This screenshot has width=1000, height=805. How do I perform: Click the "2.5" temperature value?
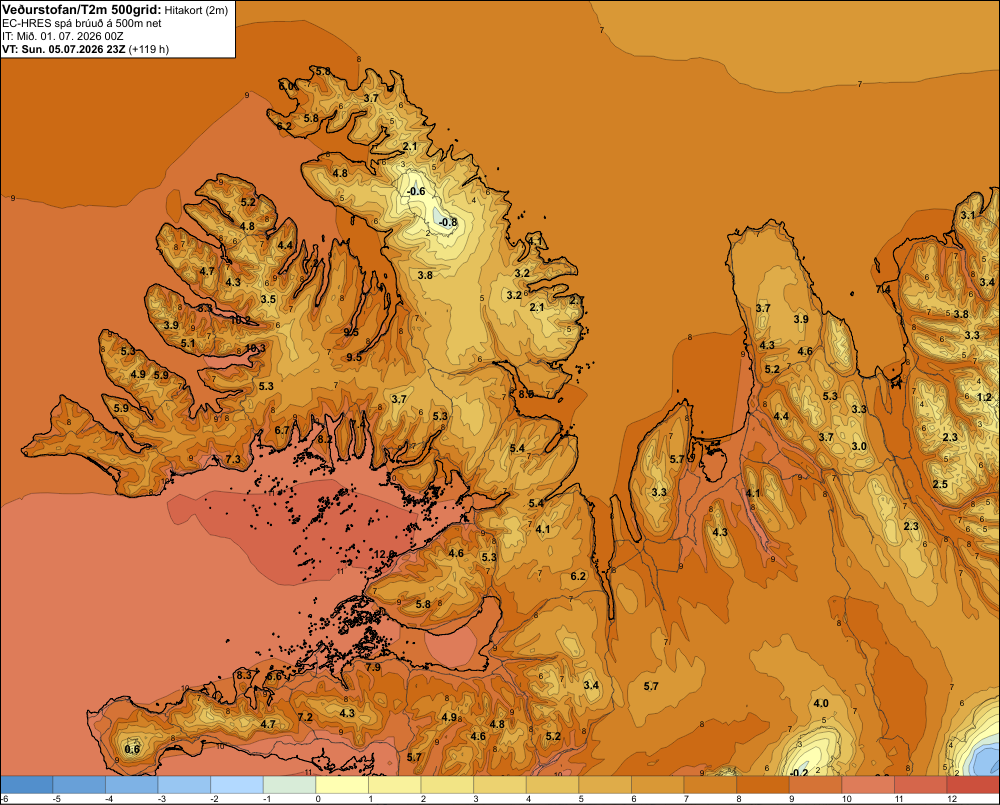[x=940, y=484]
